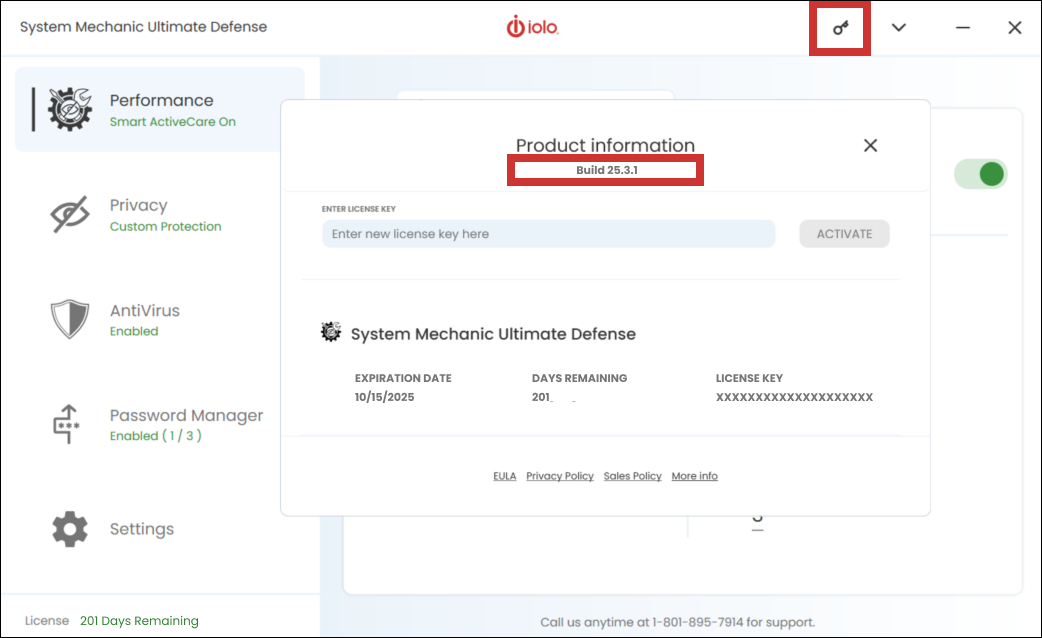Select the AntiVirus section label
Screen dimensions: 1042x638
click(145, 310)
